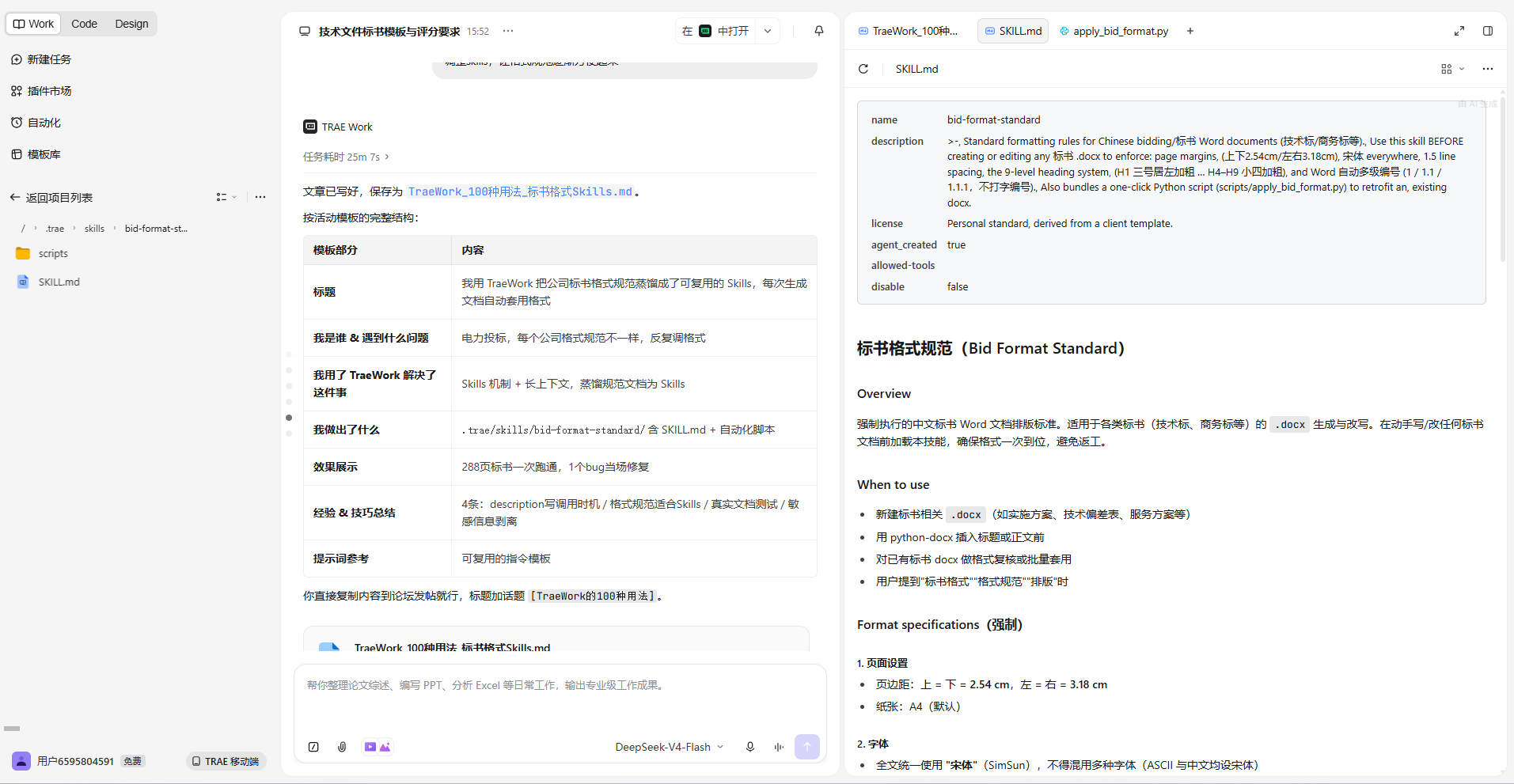1514x784 pixels.
Task: Click the 插件市场 grid icon
Action: (17, 91)
